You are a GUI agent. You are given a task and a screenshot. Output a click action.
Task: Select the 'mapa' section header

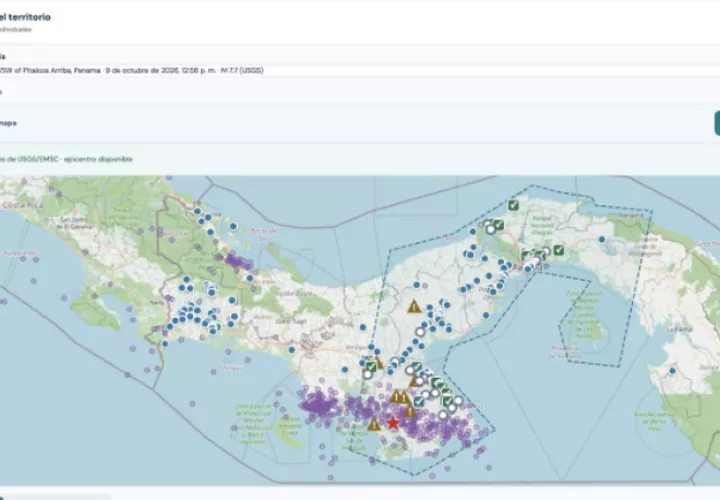8,123
